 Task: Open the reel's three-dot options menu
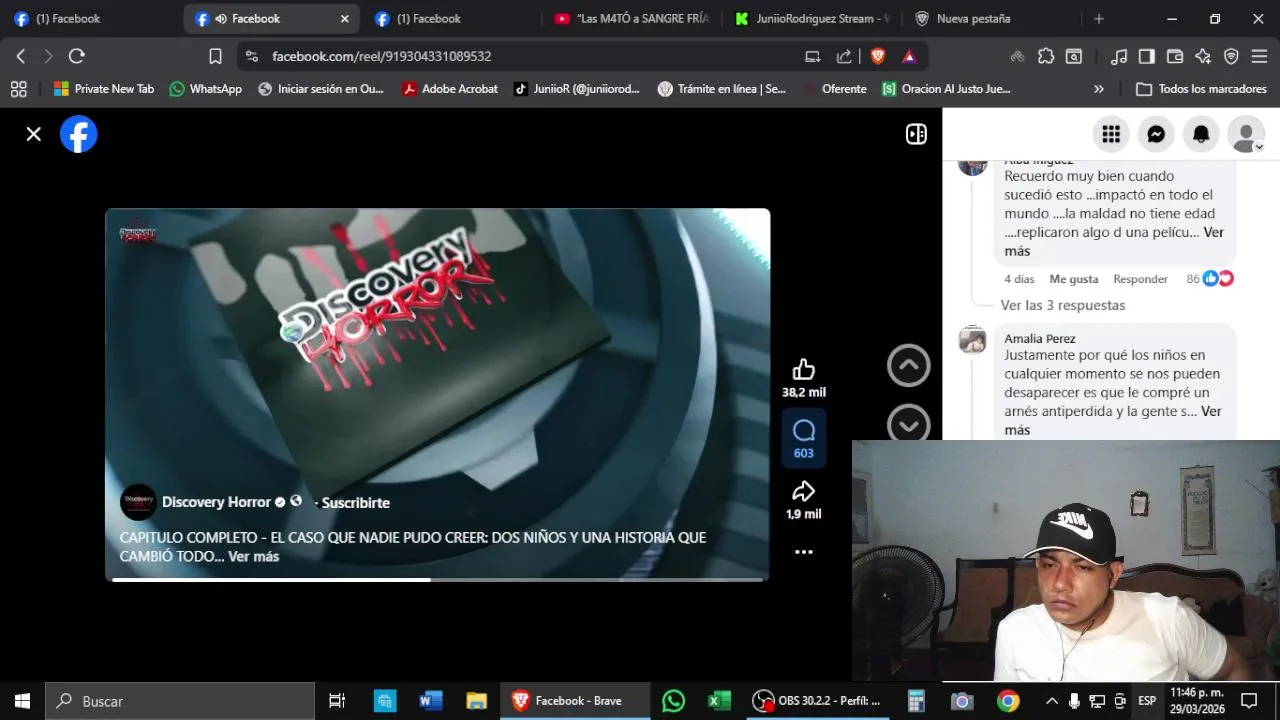pyautogui.click(x=804, y=552)
